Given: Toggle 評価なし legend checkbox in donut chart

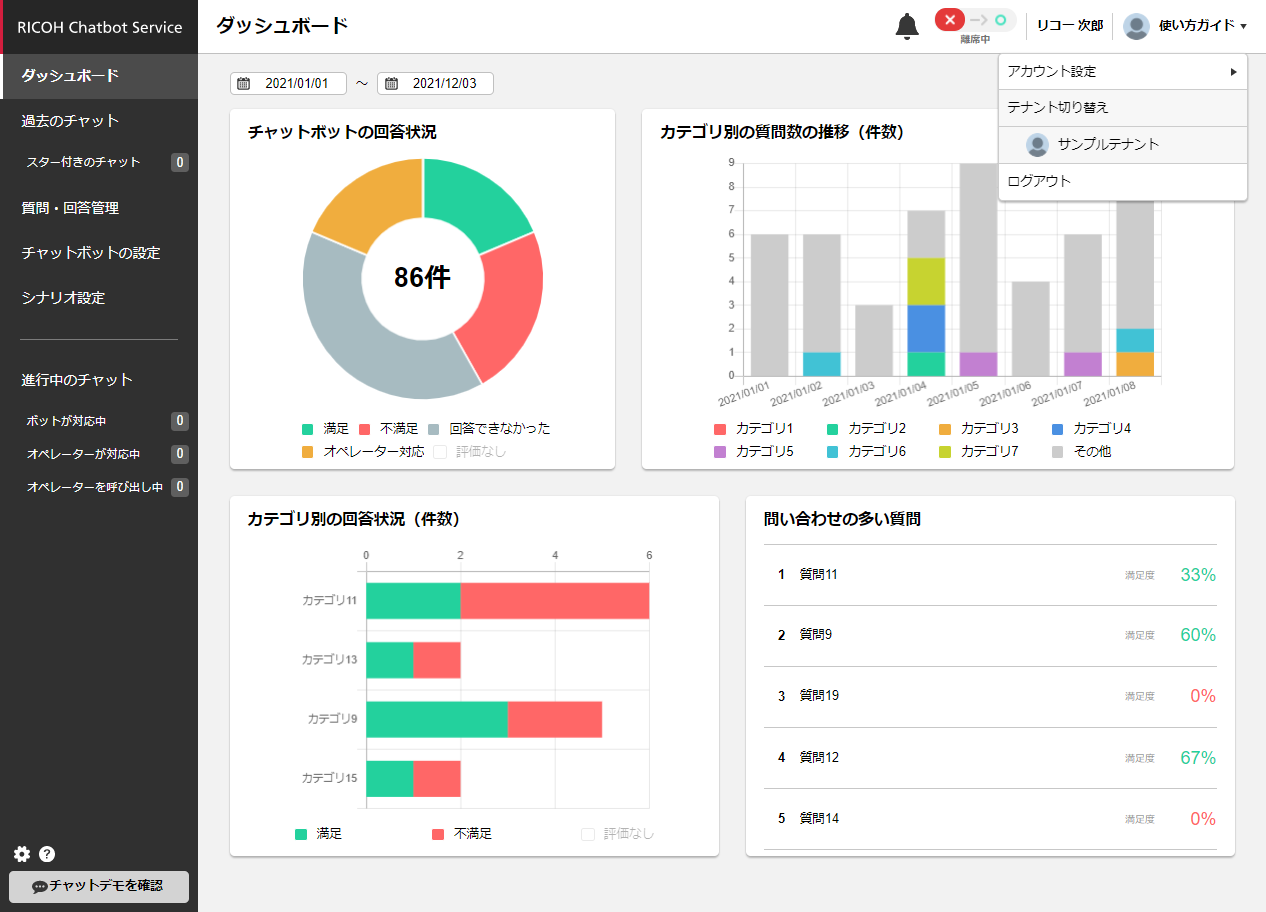Looking at the screenshot, I should pyautogui.click(x=440, y=452).
